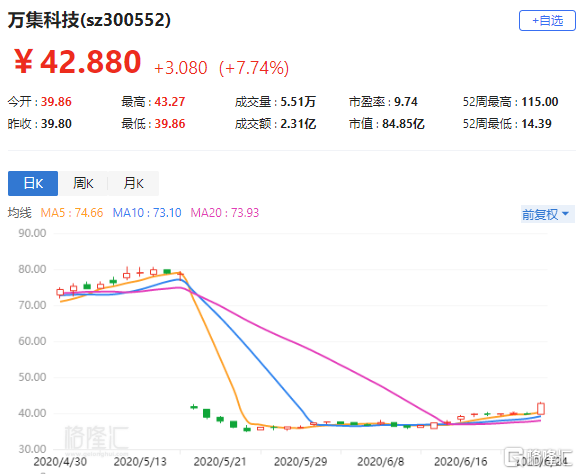Click the MA5 : 74.66 legend label
The image size is (579, 474).
tap(72, 213)
